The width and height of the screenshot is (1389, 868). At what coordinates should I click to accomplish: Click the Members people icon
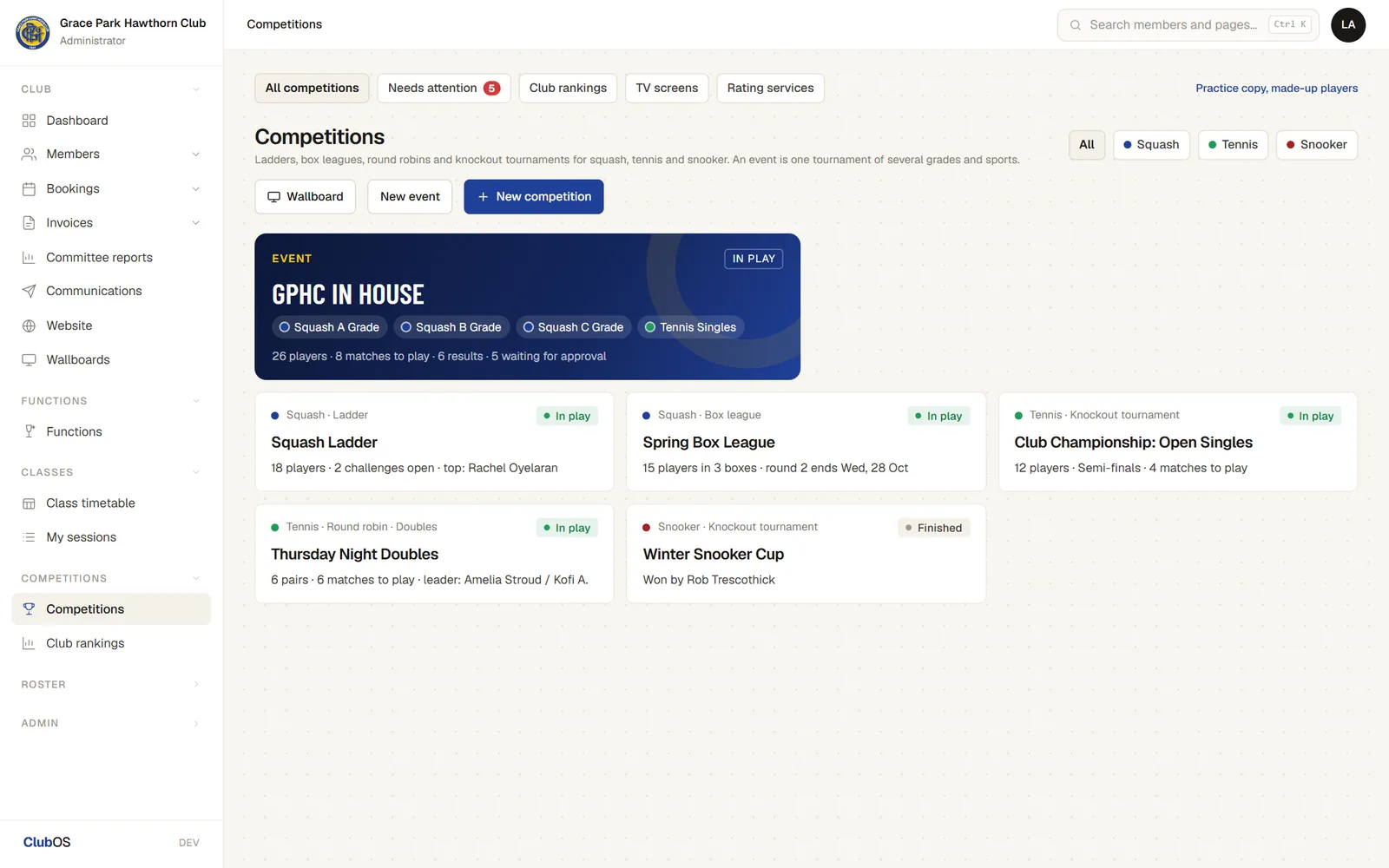[x=29, y=155]
